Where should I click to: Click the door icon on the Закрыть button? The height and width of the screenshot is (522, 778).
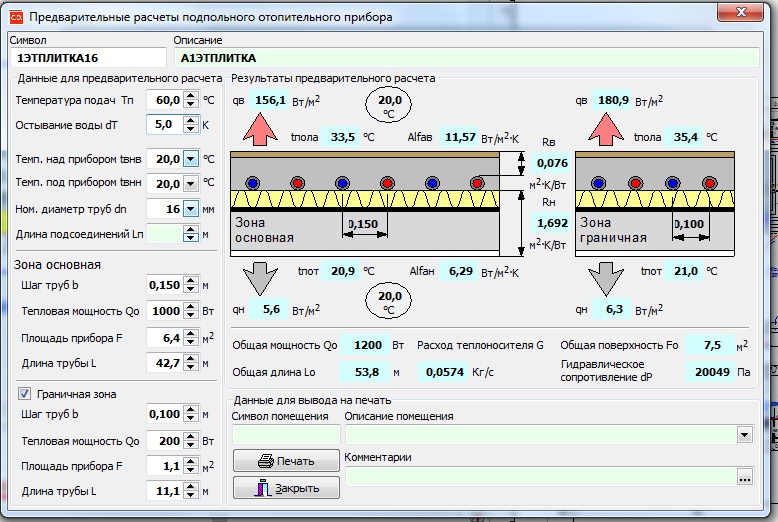coord(264,488)
